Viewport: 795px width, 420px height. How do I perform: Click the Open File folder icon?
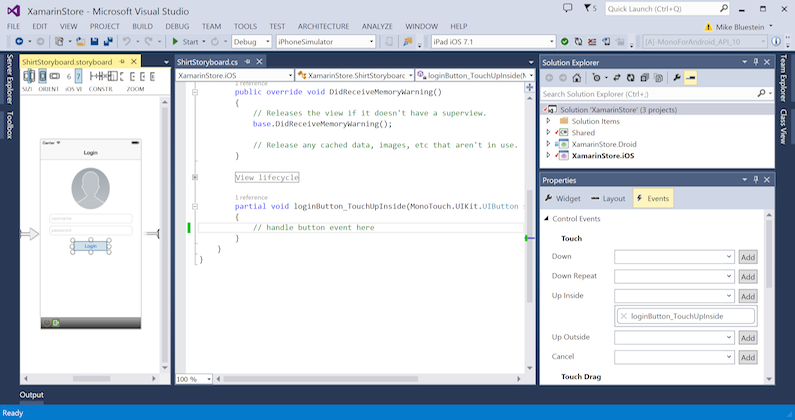point(81,42)
